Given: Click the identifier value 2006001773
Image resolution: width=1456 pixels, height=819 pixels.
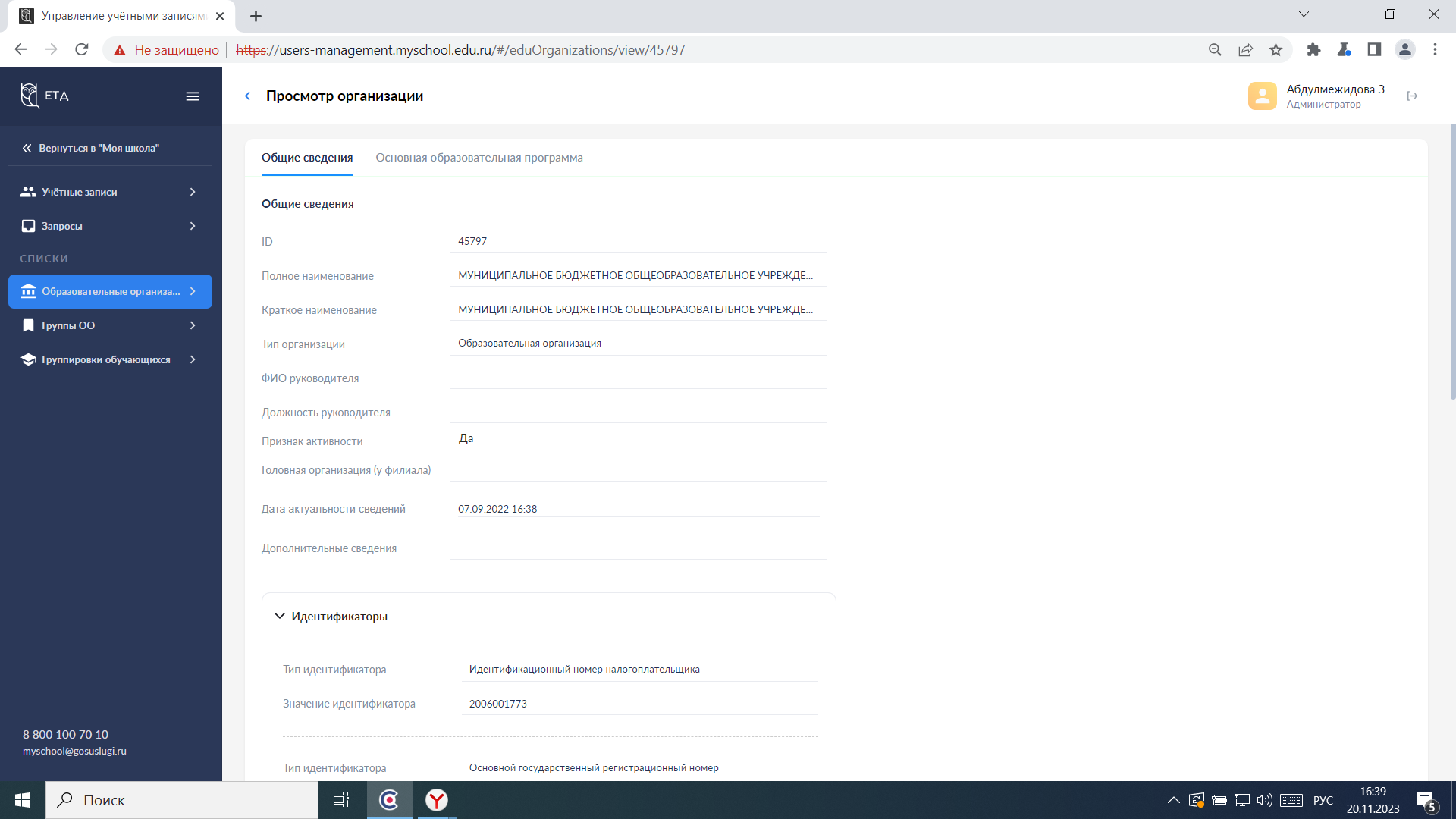Looking at the screenshot, I should pos(498,704).
